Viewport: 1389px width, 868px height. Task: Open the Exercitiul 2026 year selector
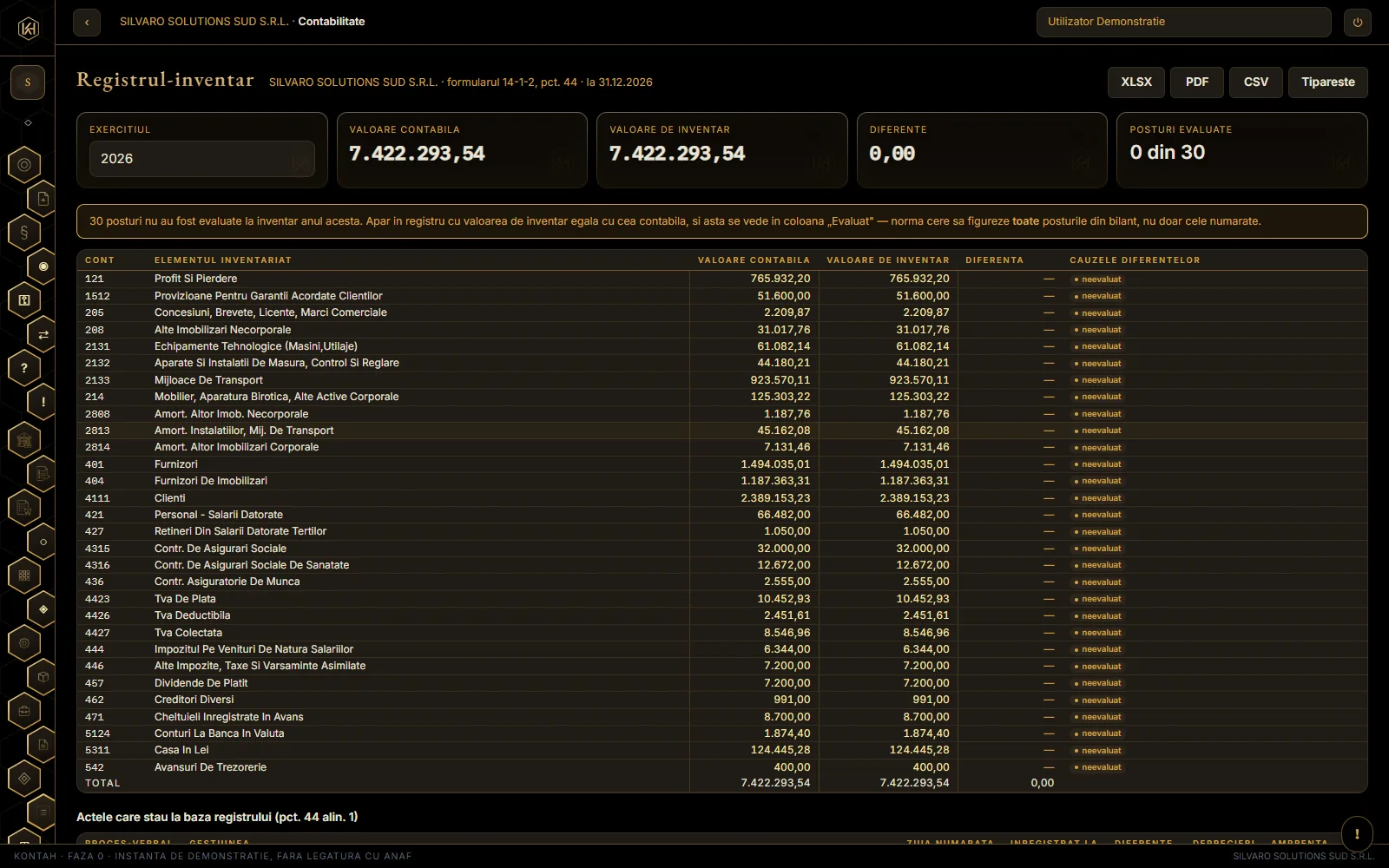click(202, 159)
